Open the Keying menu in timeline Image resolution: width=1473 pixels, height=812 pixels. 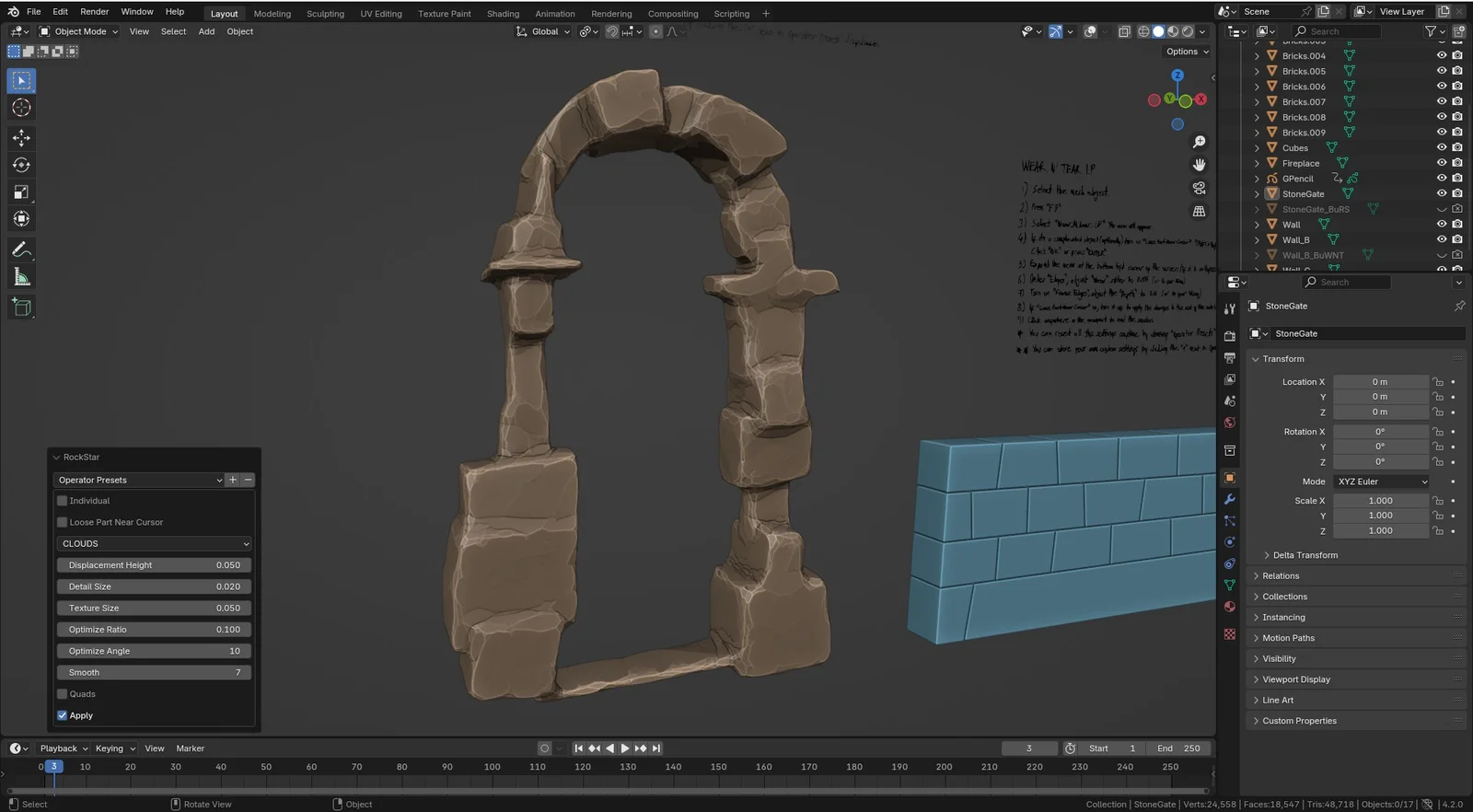114,748
